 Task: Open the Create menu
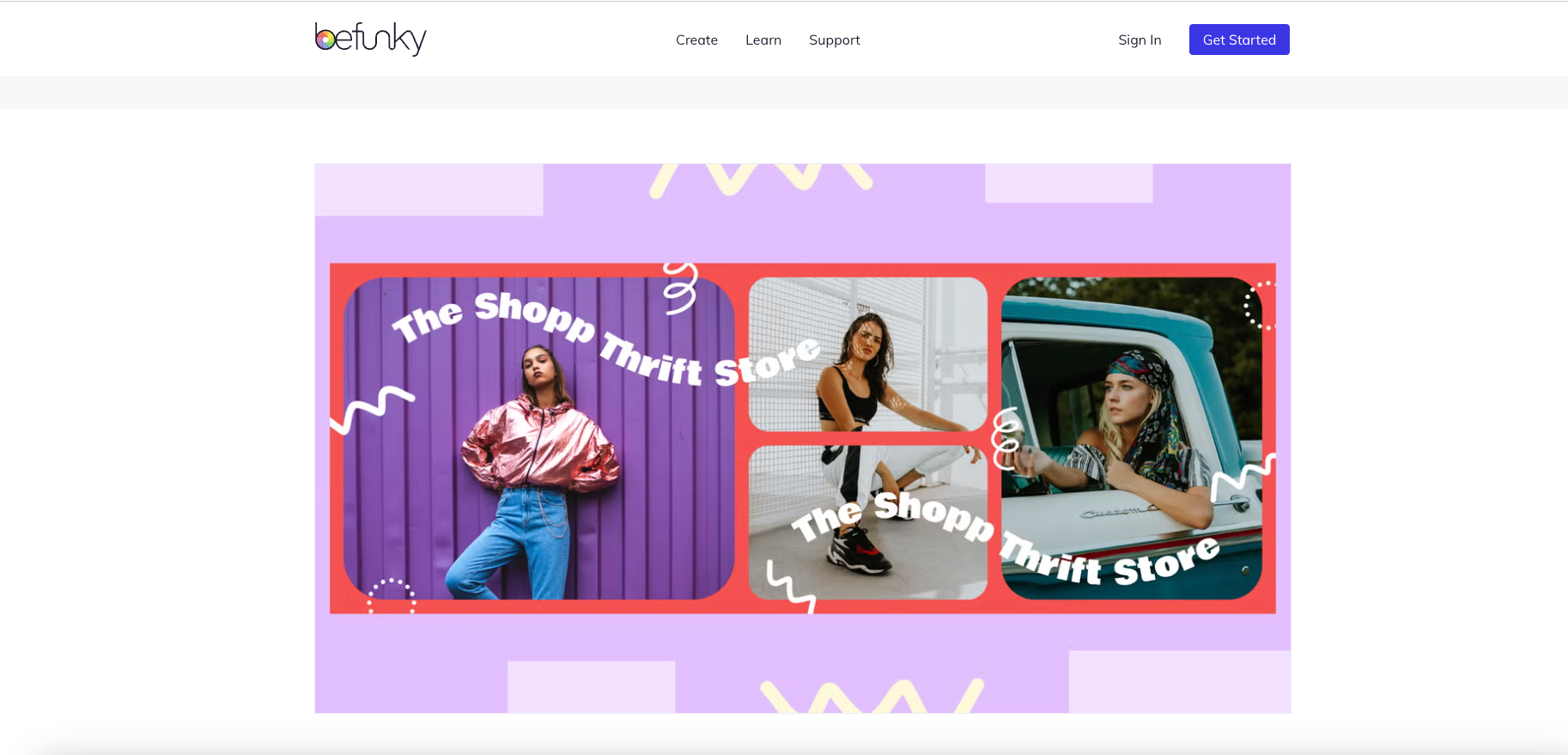pyautogui.click(x=696, y=40)
